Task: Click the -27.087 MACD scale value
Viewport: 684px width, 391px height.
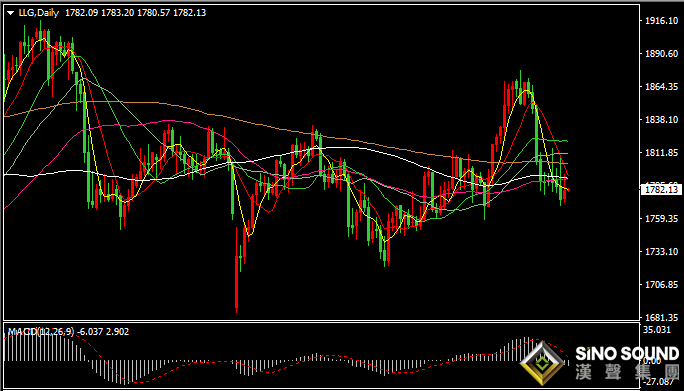Action: pyautogui.click(x=658, y=383)
